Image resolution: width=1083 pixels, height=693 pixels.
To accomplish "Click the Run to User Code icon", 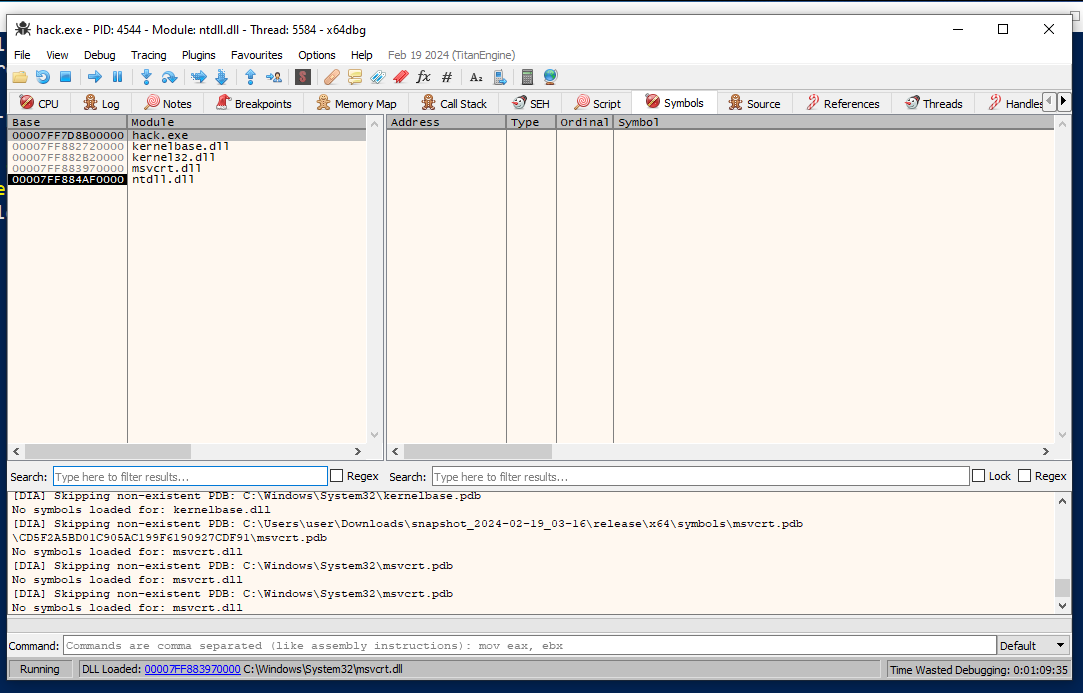I will click(x=274, y=77).
